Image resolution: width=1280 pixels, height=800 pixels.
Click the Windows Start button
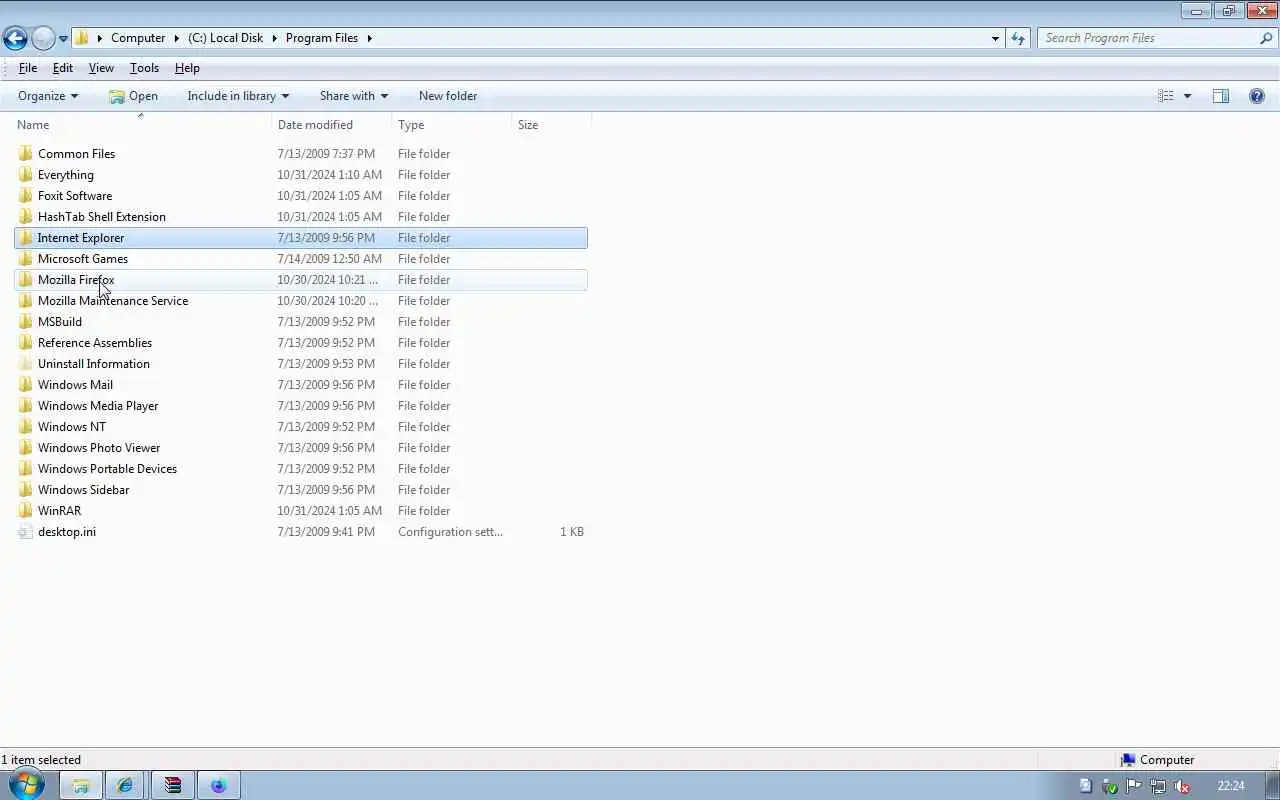click(x=27, y=785)
